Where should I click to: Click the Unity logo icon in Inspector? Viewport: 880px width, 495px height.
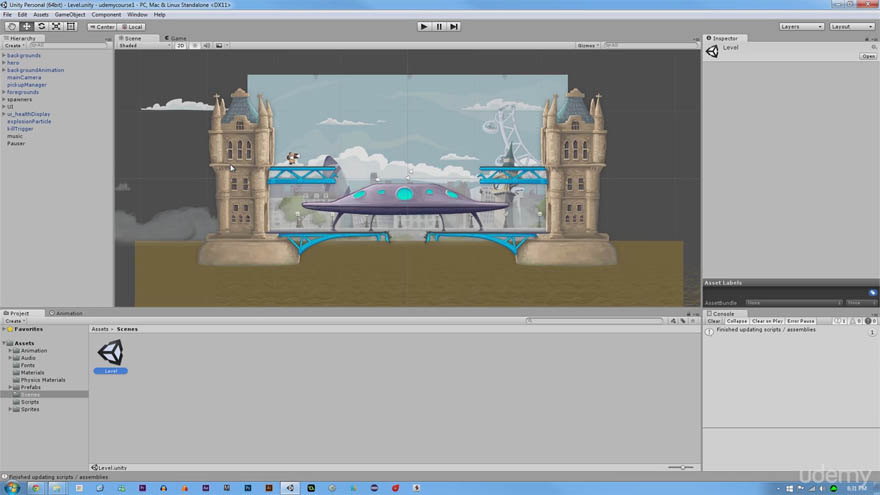click(x=712, y=51)
